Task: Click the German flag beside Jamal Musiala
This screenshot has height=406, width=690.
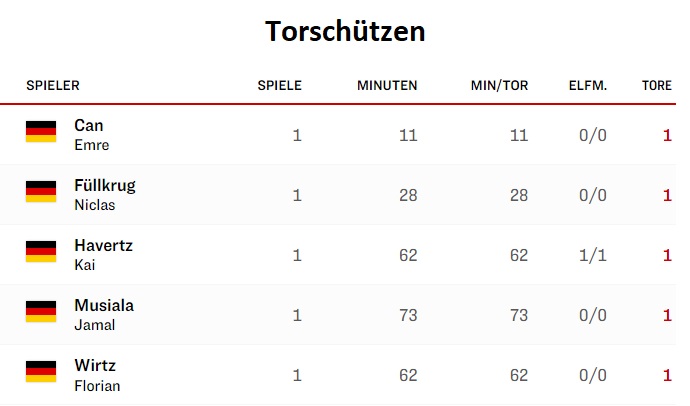Action: click(x=41, y=311)
